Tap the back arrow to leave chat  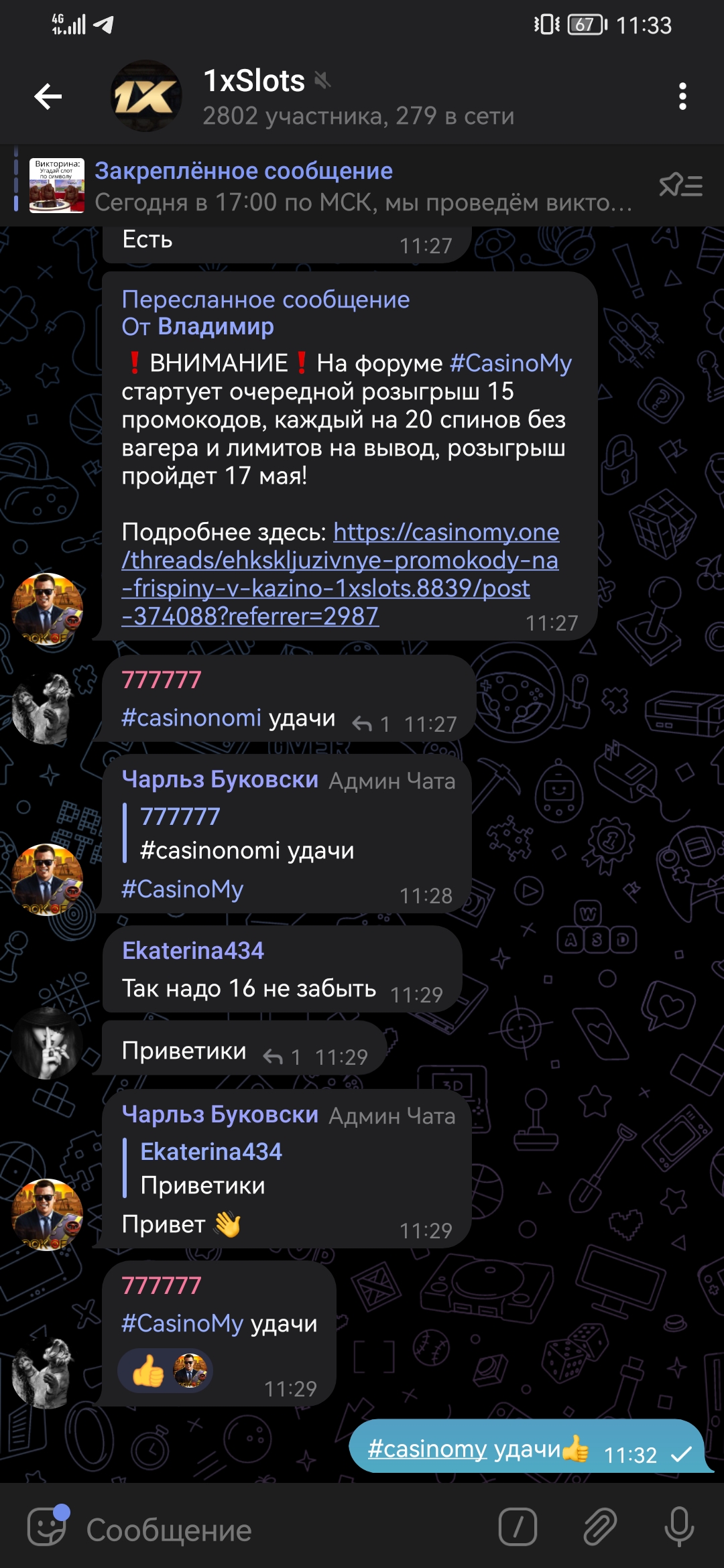48,96
